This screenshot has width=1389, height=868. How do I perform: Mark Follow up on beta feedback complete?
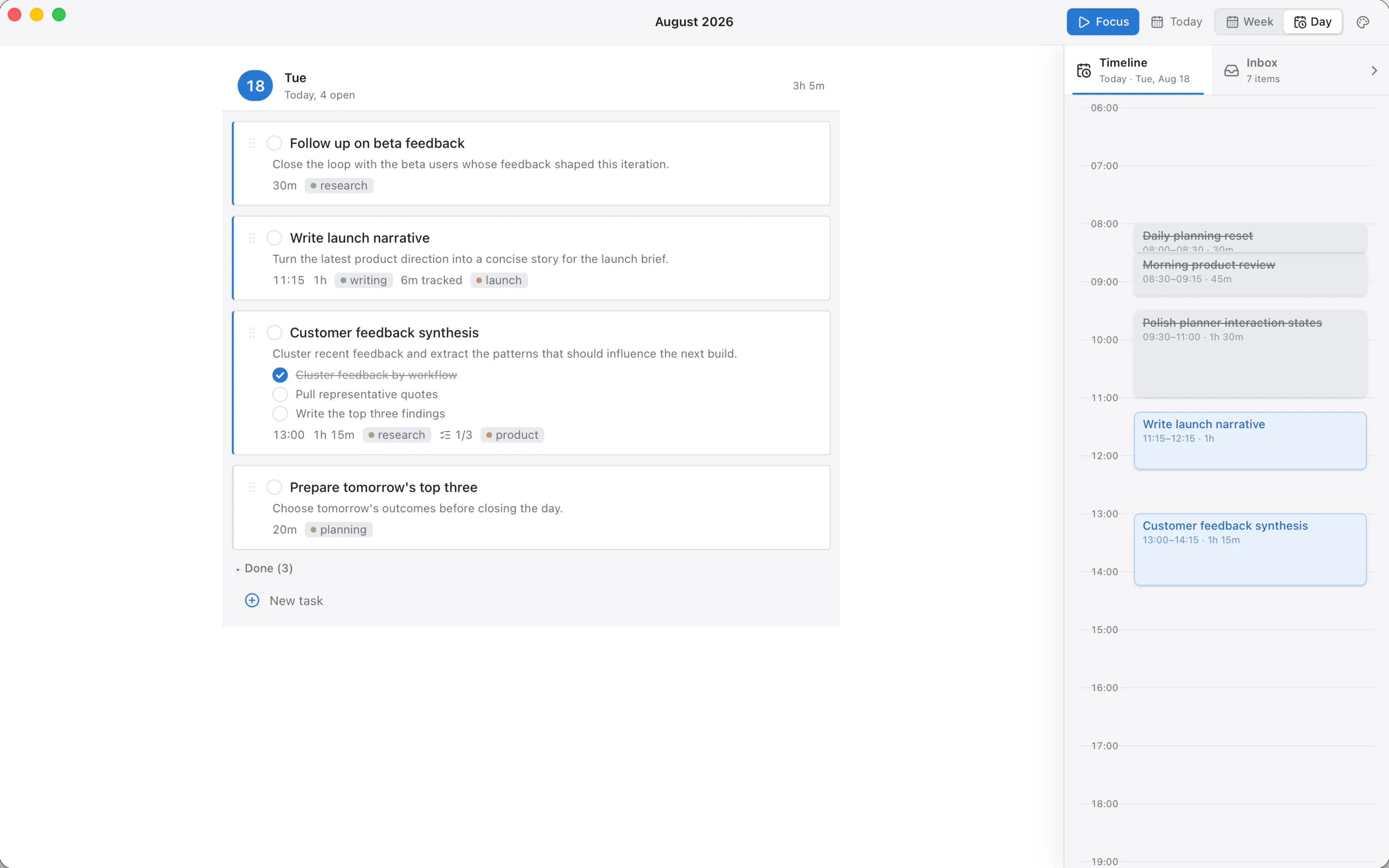(274, 143)
